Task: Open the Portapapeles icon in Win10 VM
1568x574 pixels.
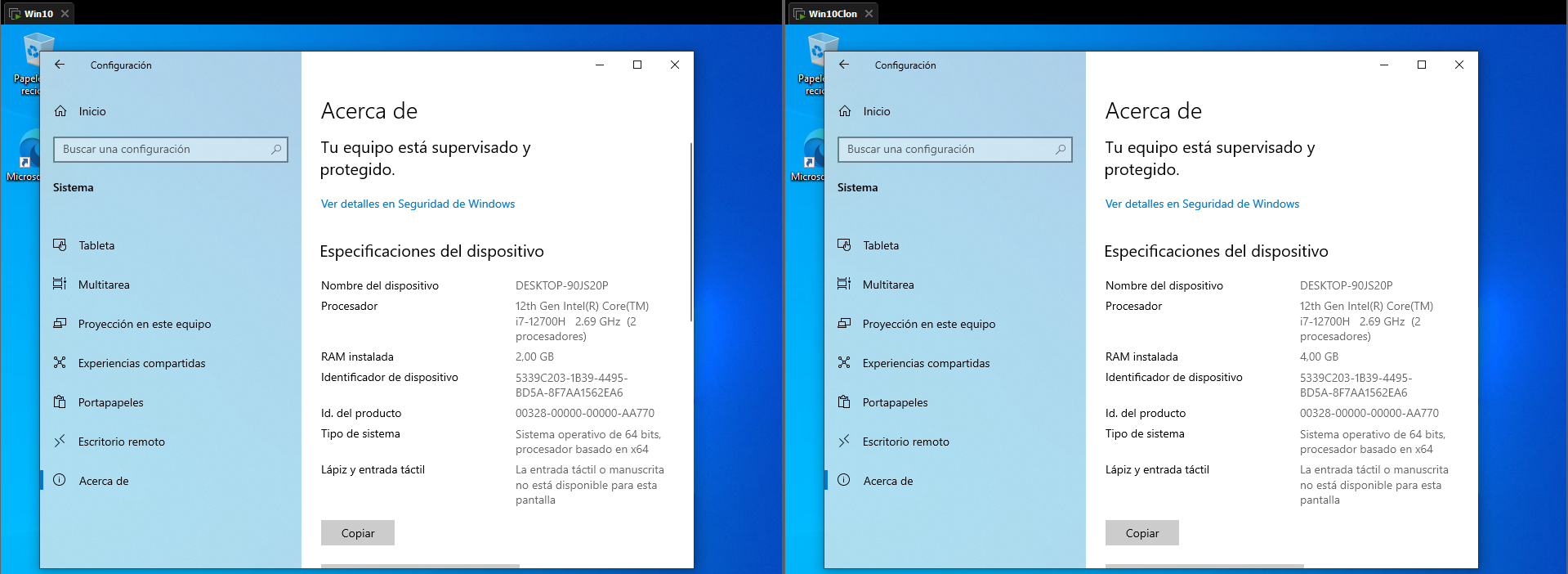Action: (x=60, y=402)
